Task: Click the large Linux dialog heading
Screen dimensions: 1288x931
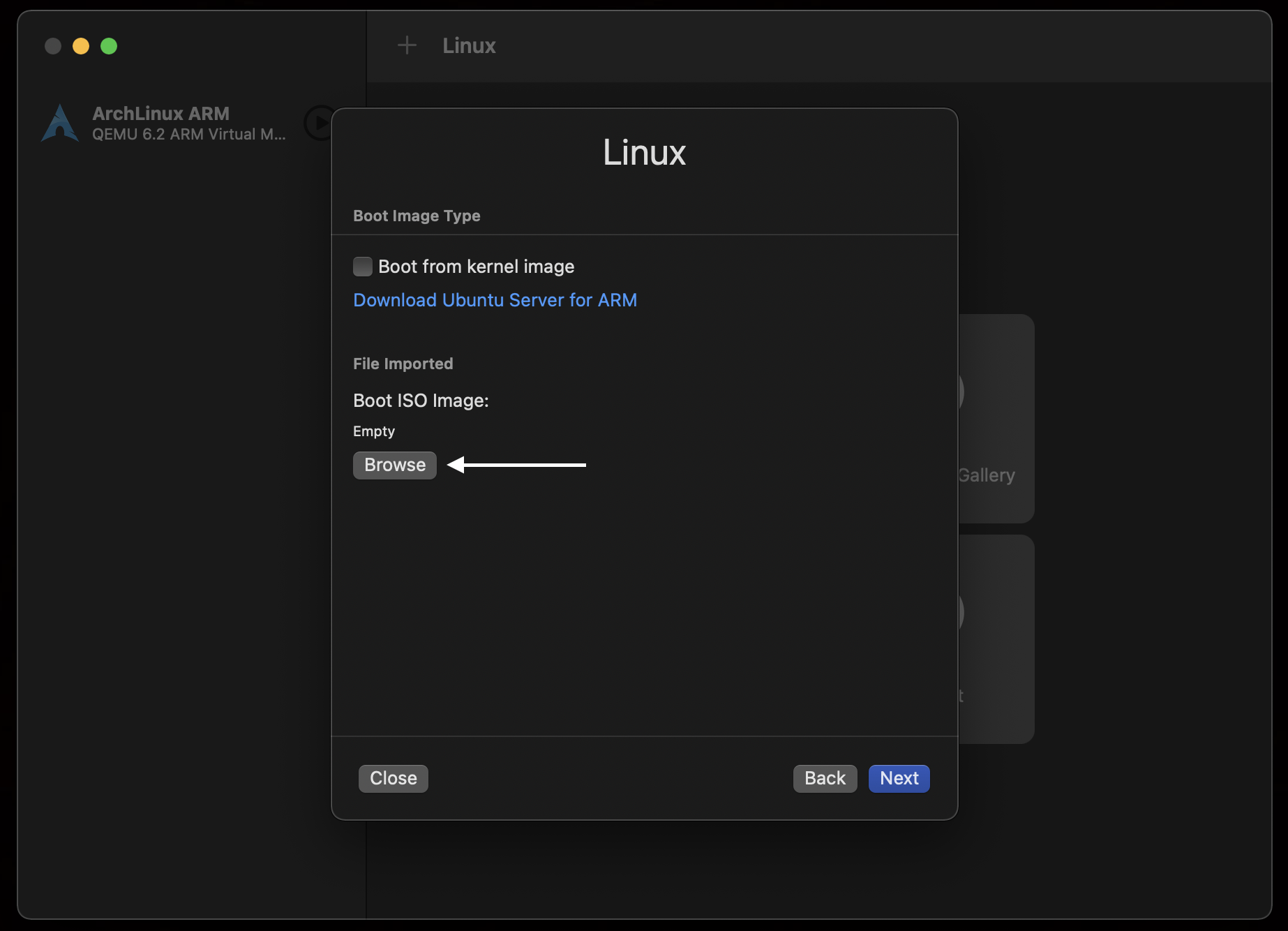Action: (x=644, y=153)
